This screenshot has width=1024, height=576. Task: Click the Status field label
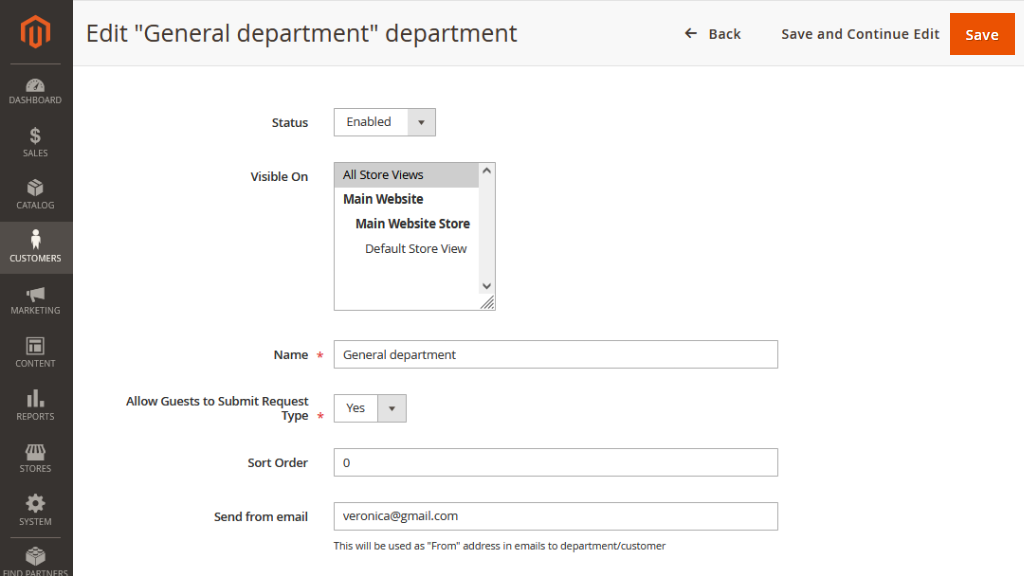pyautogui.click(x=290, y=123)
